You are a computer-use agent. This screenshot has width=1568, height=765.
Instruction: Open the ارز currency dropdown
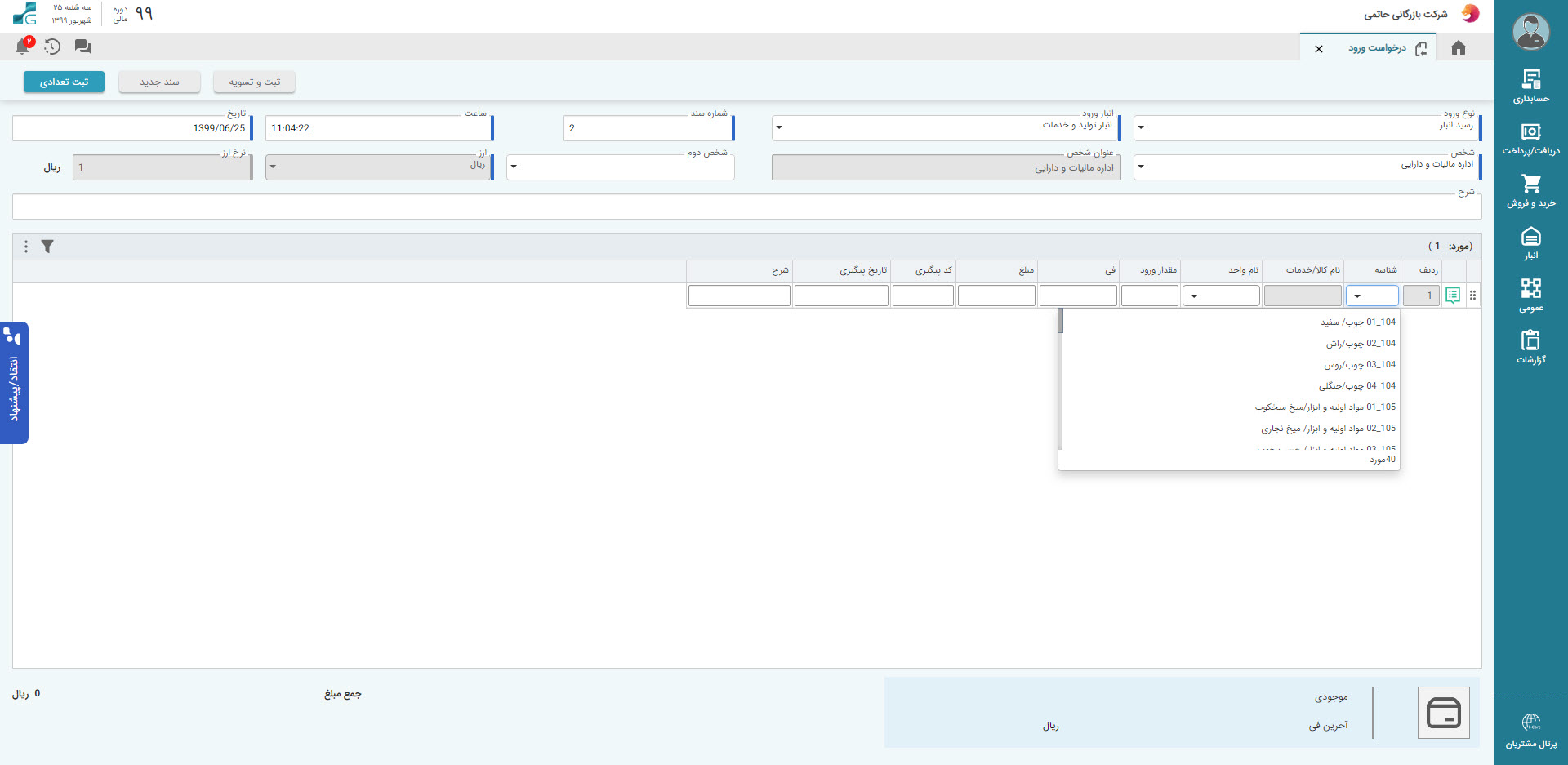[379, 167]
